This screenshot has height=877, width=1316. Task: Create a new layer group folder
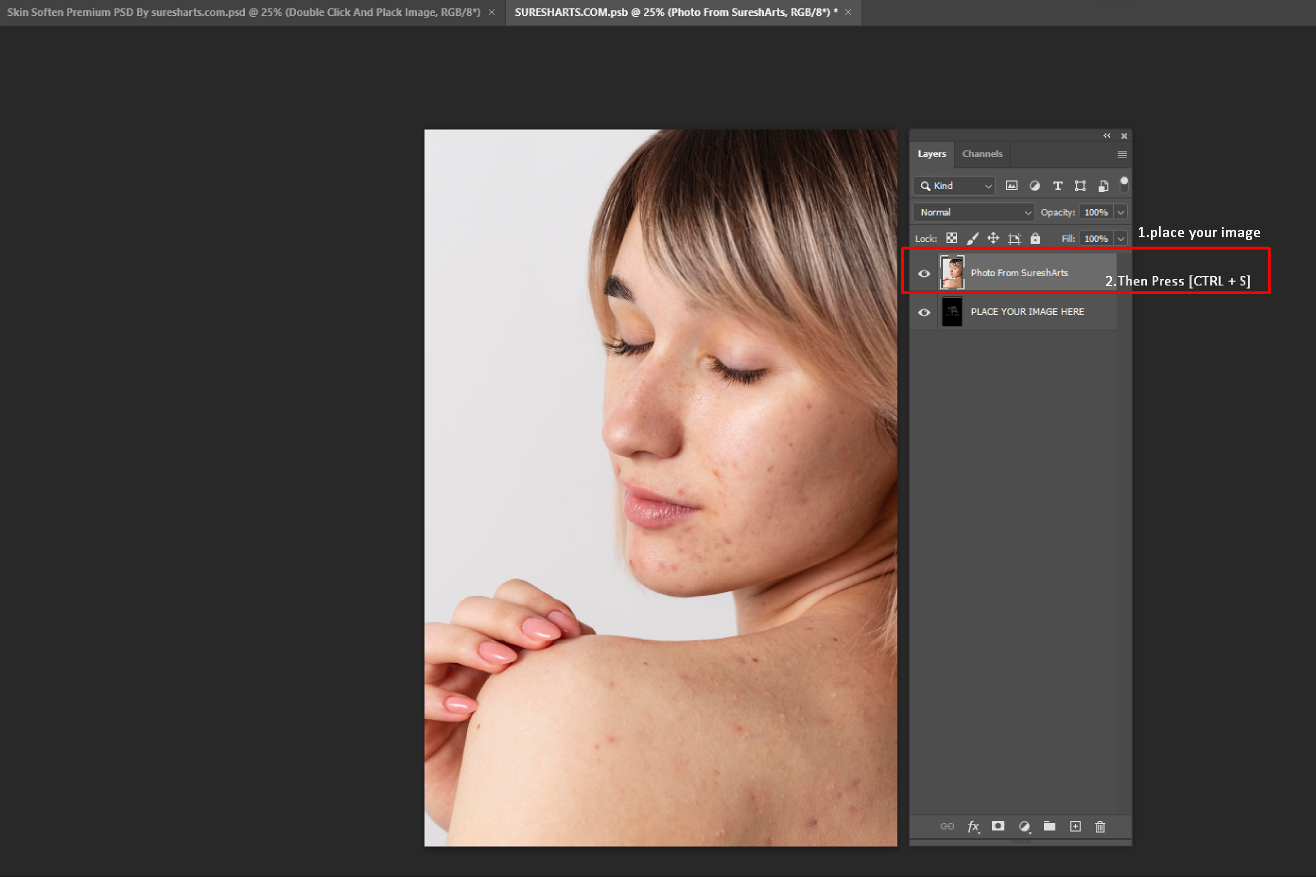click(1049, 826)
